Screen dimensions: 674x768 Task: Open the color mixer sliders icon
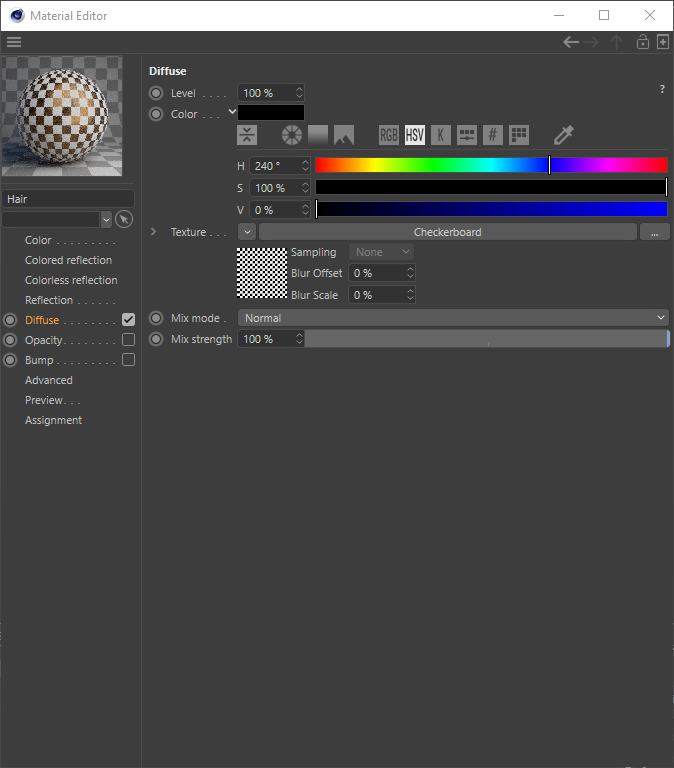pos(467,135)
